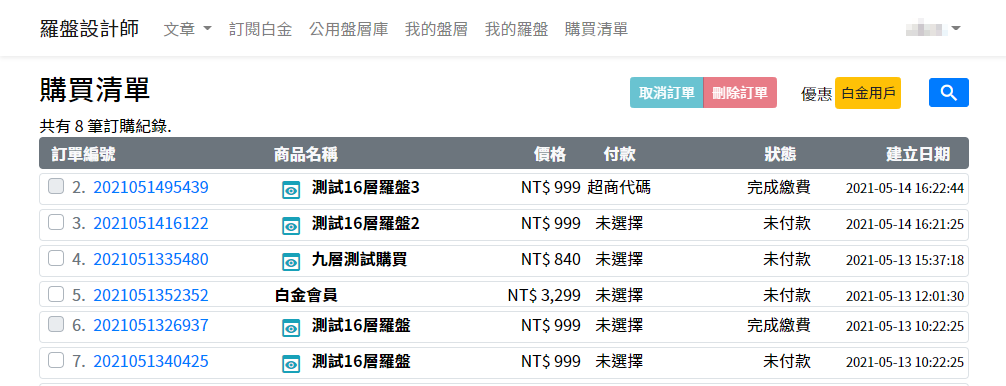Open order link 2021051326937
The image size is (1006, 386).
151,325
